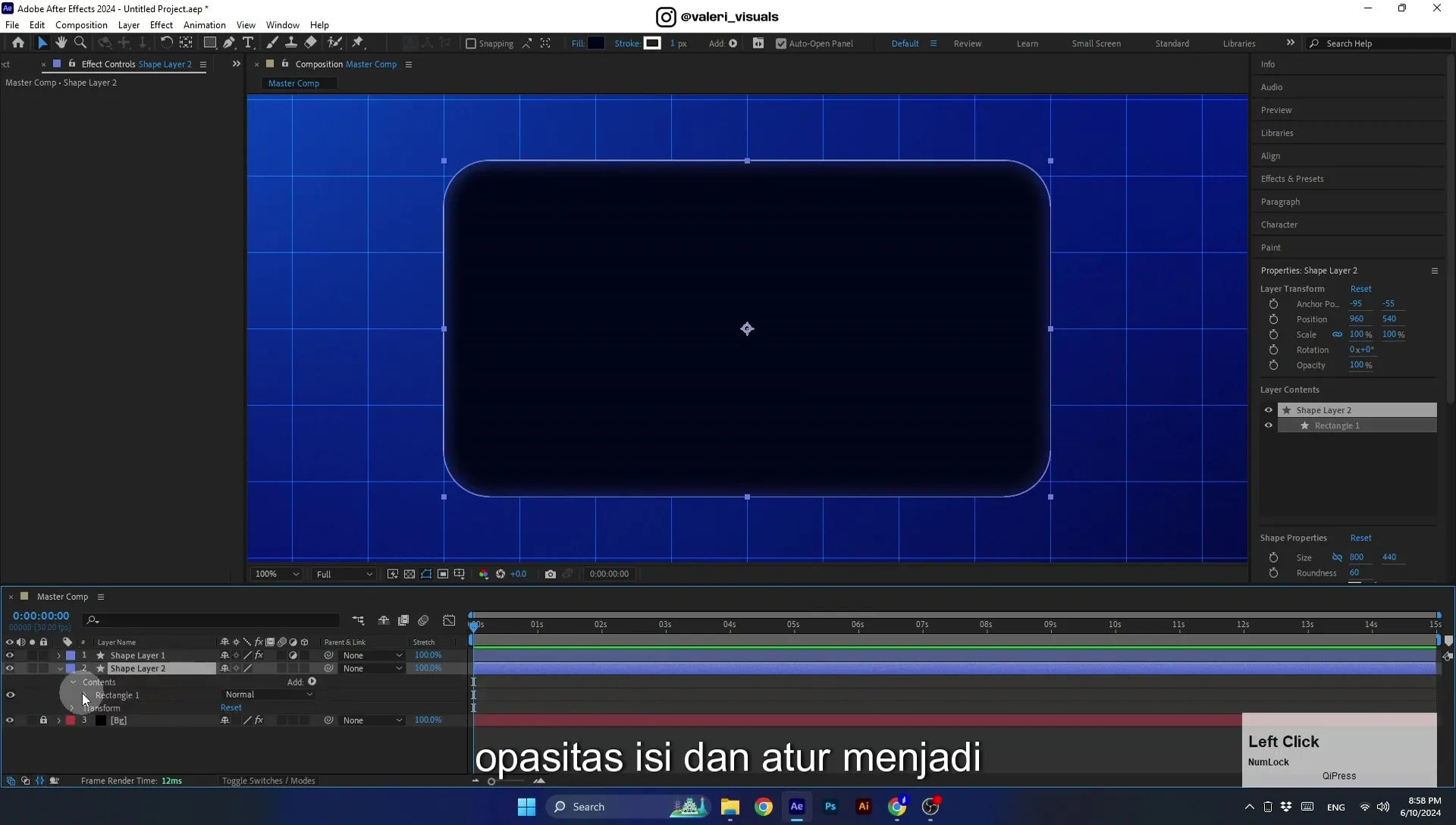
Task: Click Toggle Switches / Modes button
Action: [268, 780]
